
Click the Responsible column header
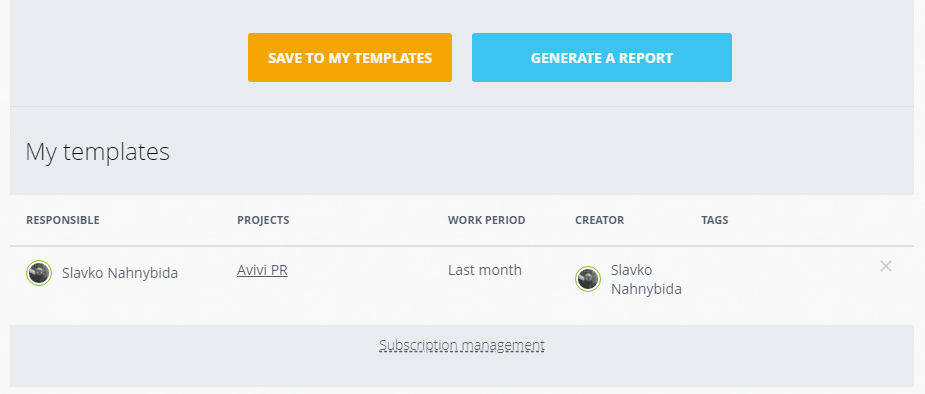pyautogui.click(x=63, y=220)
